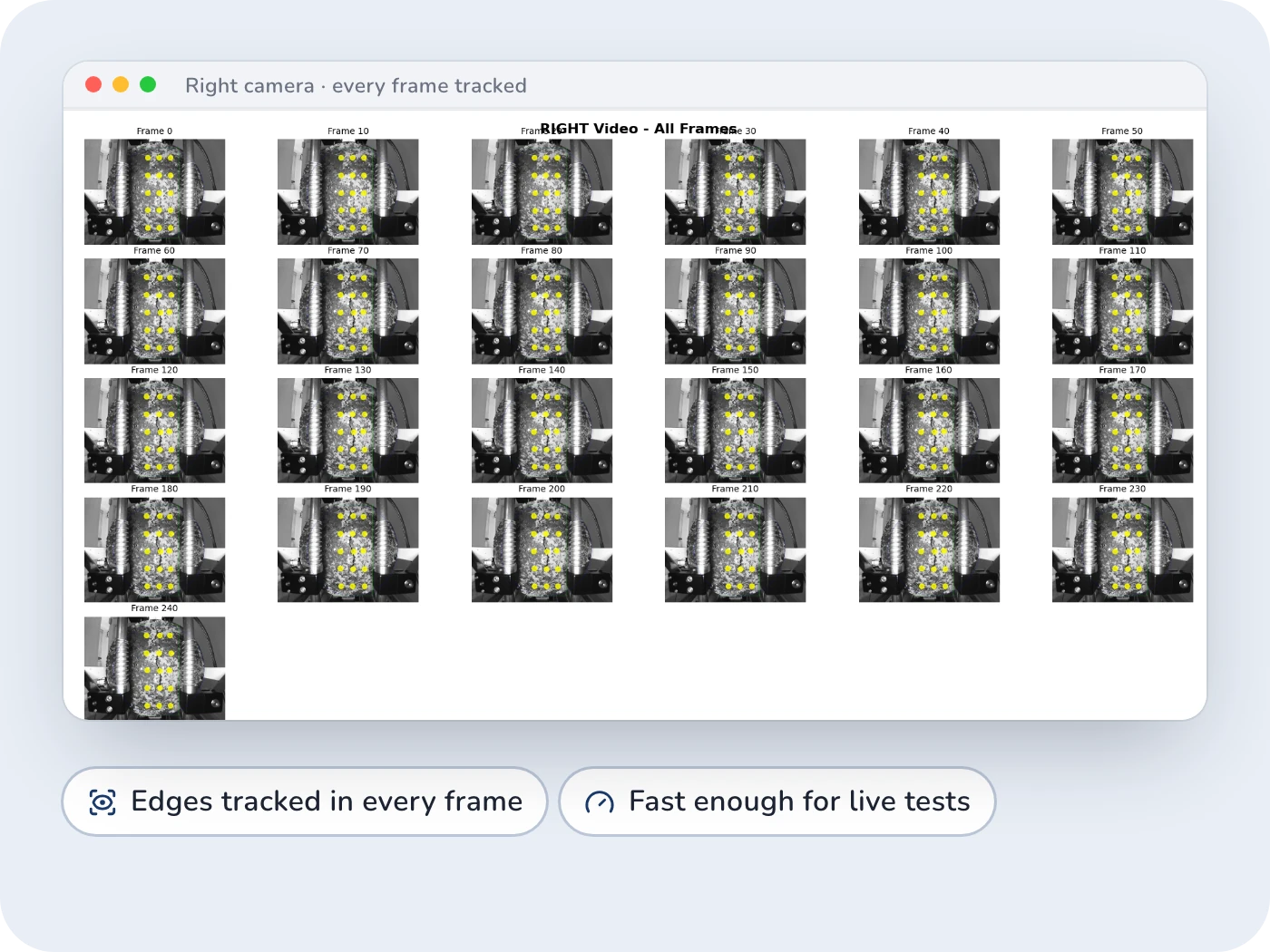Click the "Frame 240" caption label
Image resolution: width=1270 pixels, height=952 pixels.
click(154, 608)
